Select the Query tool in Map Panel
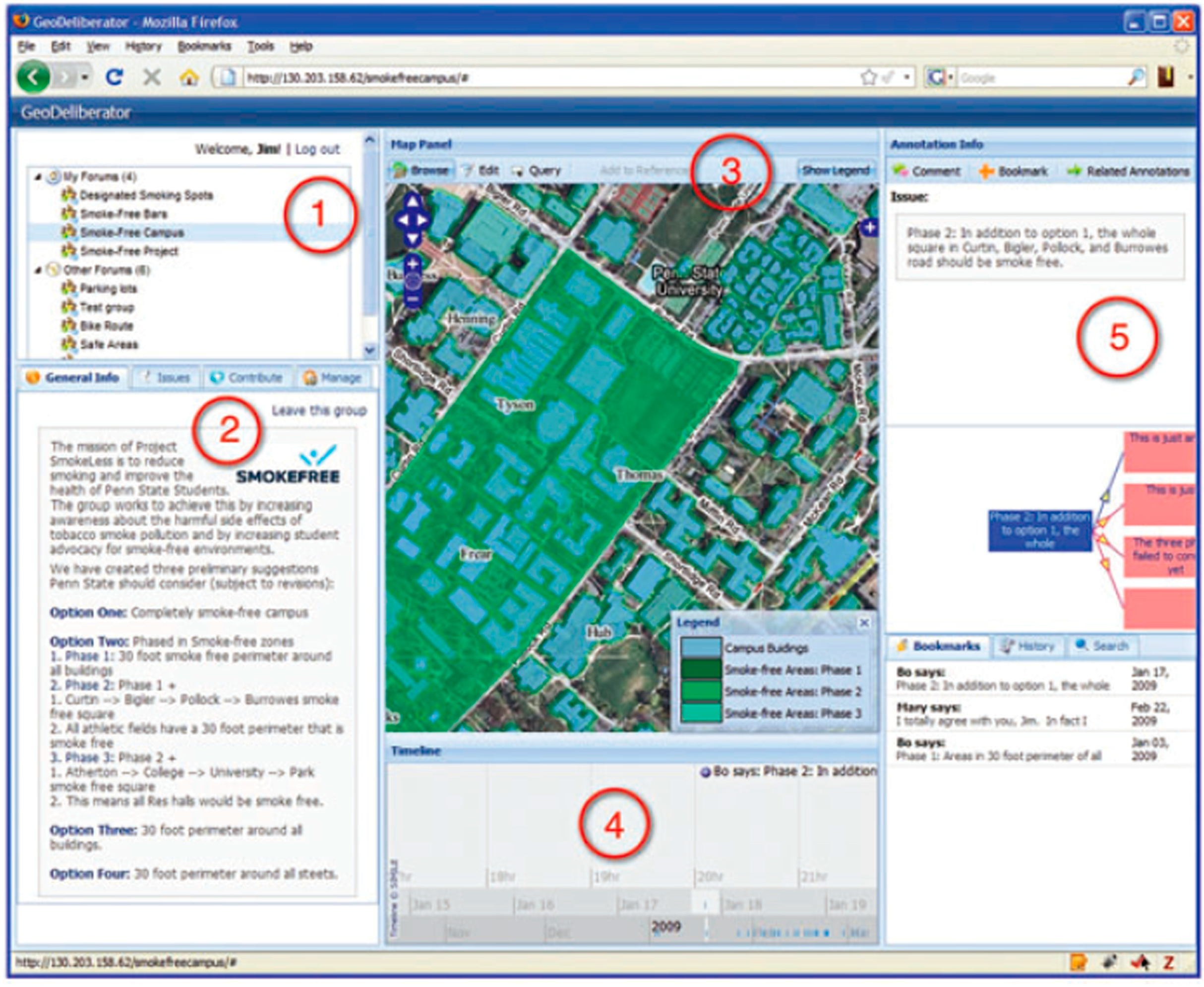The image size is (1204, 987). coord(537,171)
